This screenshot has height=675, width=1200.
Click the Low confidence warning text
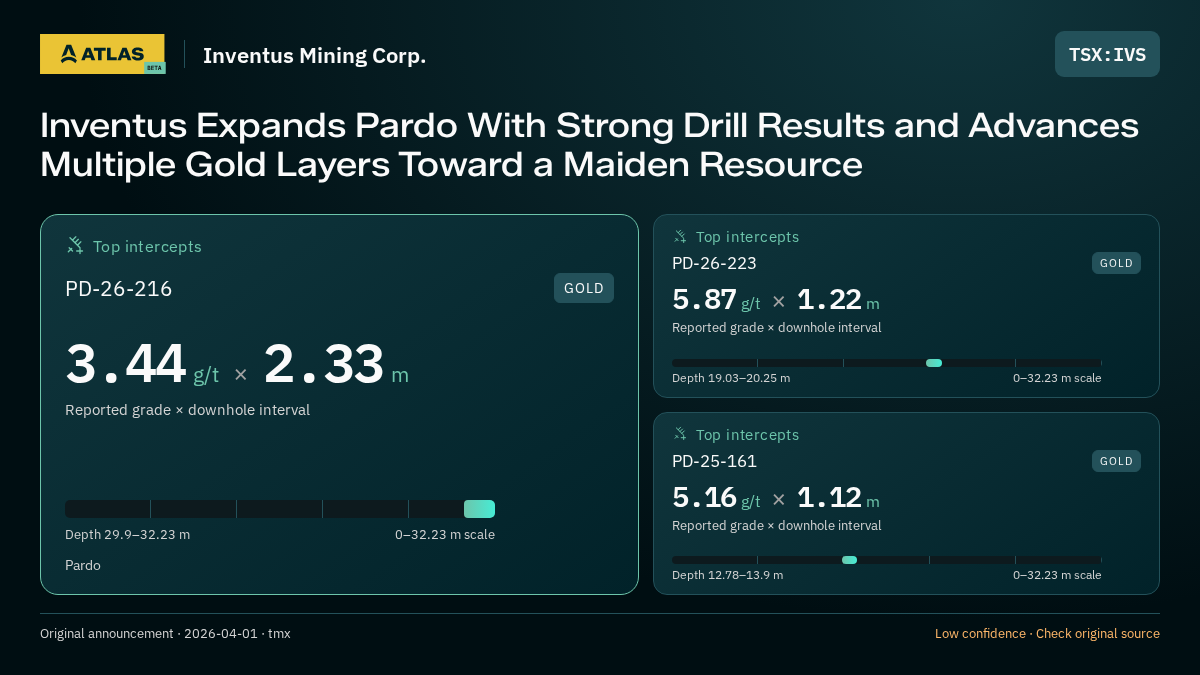[980, 634]
